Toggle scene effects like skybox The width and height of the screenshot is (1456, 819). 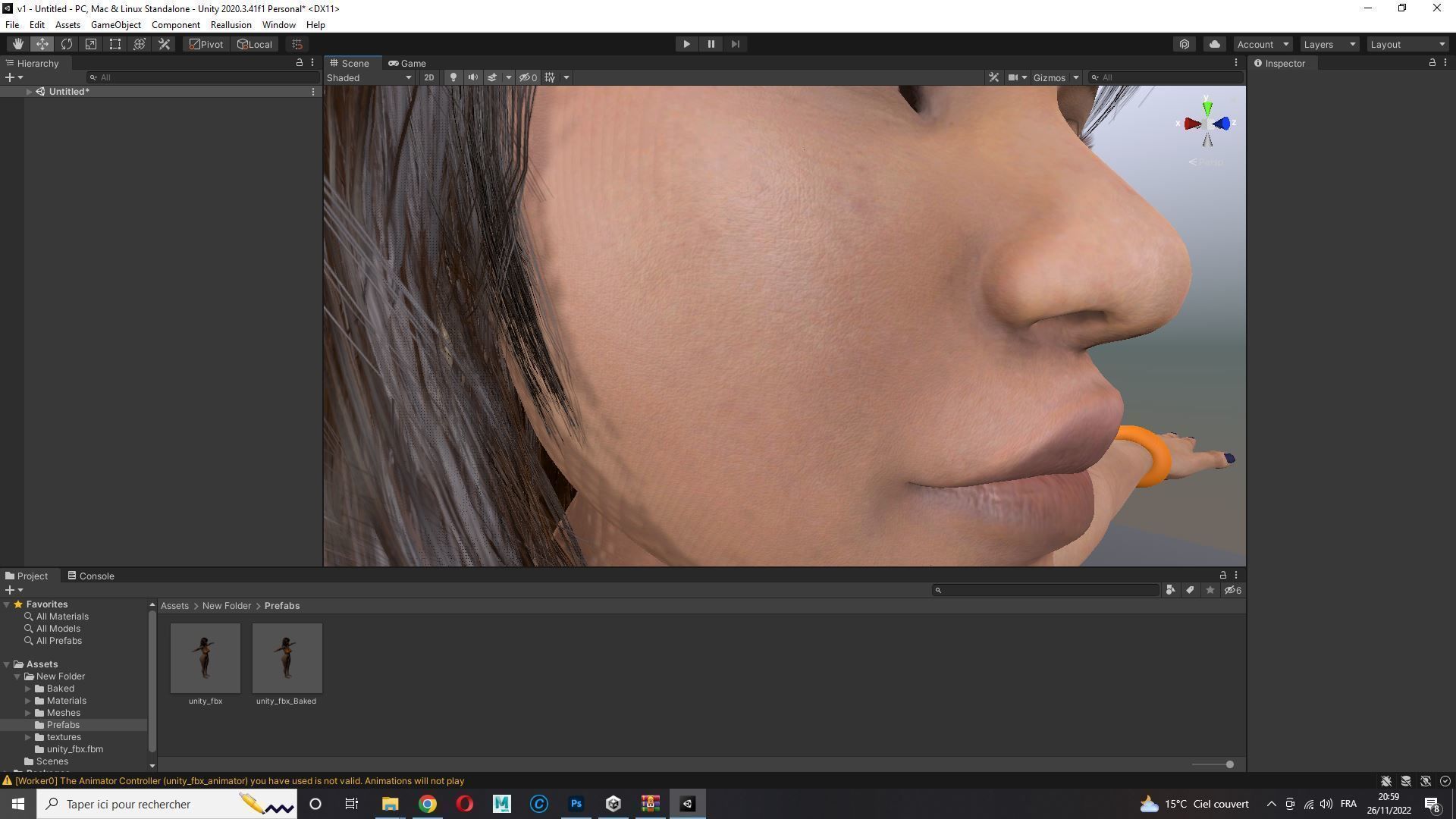pyautogui.click(x=491, y=77)
